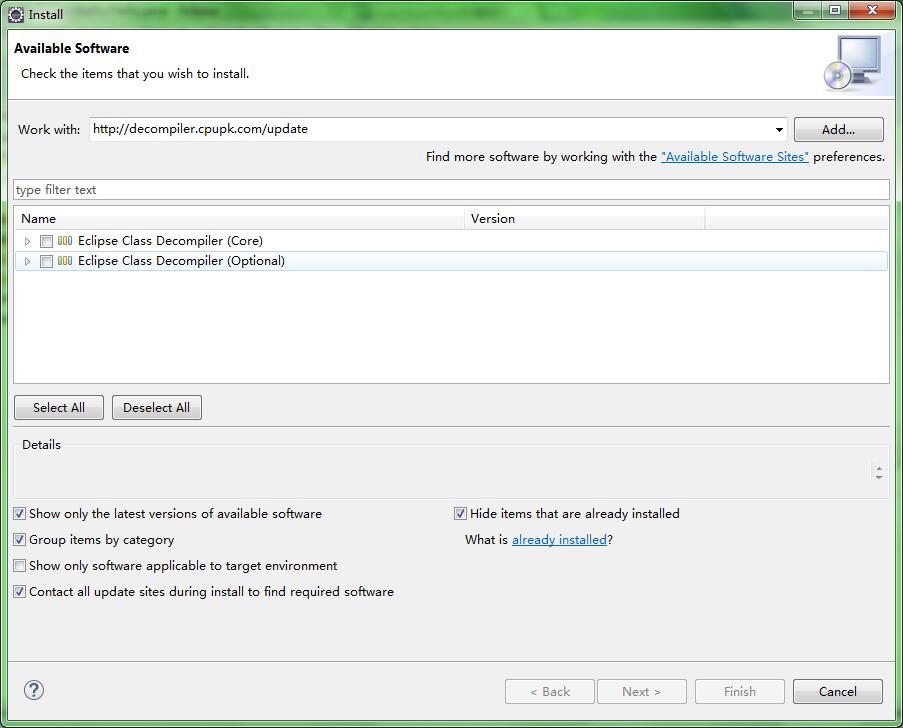Toggle Hide items that are already installed
Image resolution: width=903 pixels, height=728 pixels.
tap(460, 513)
